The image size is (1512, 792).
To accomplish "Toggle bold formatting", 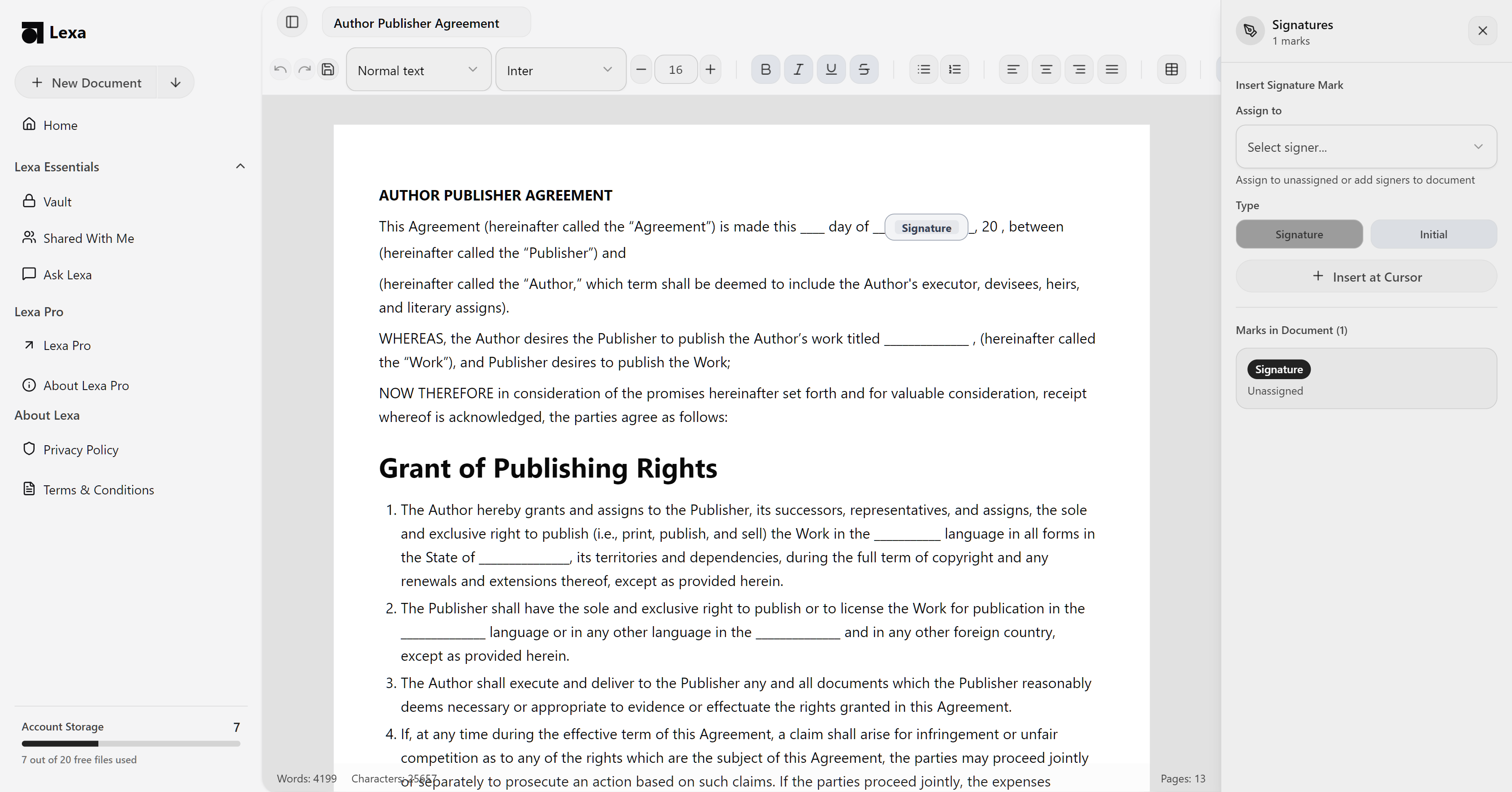I will pos(765,69).
